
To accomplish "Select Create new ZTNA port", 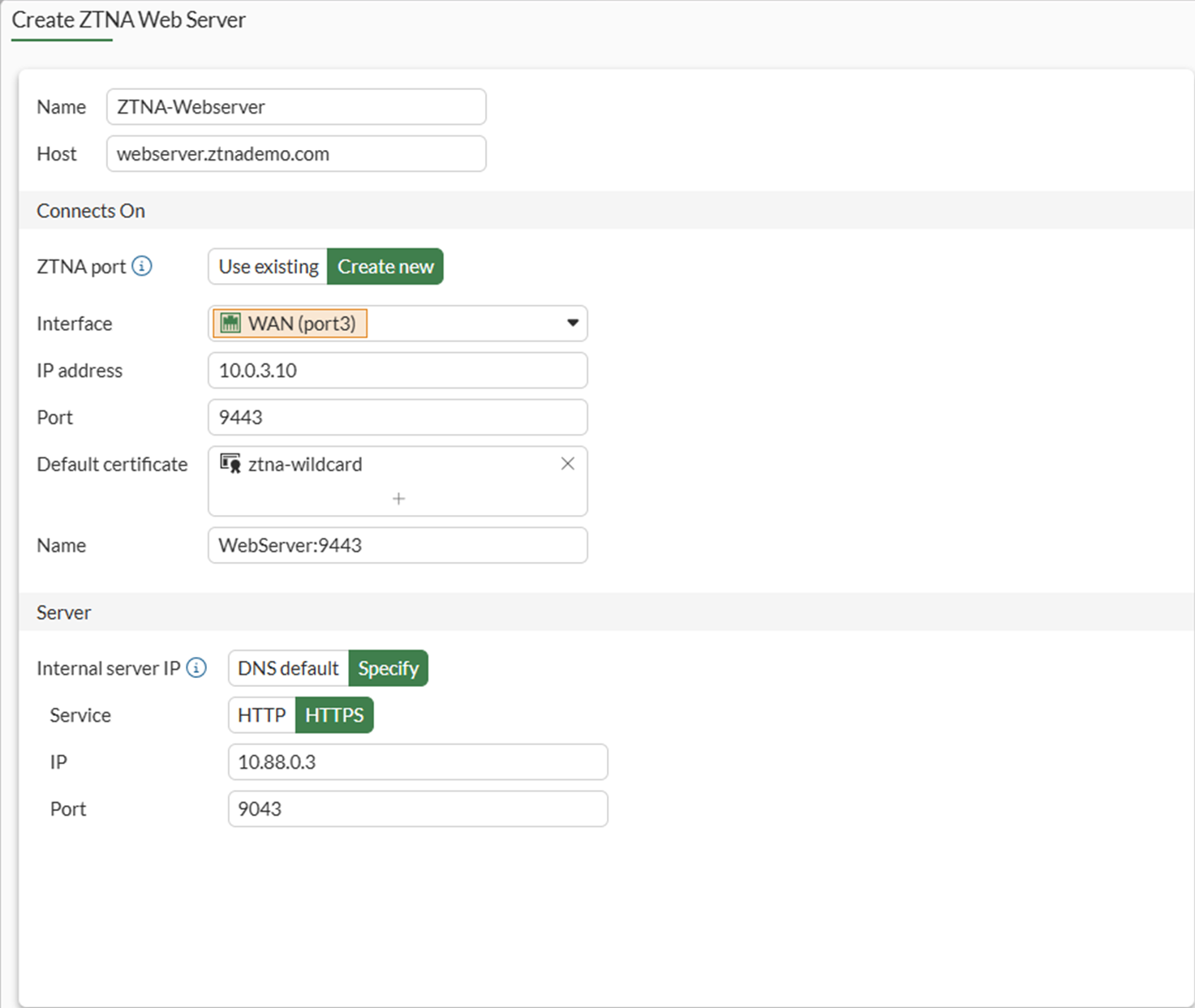I will coord(385,267).
